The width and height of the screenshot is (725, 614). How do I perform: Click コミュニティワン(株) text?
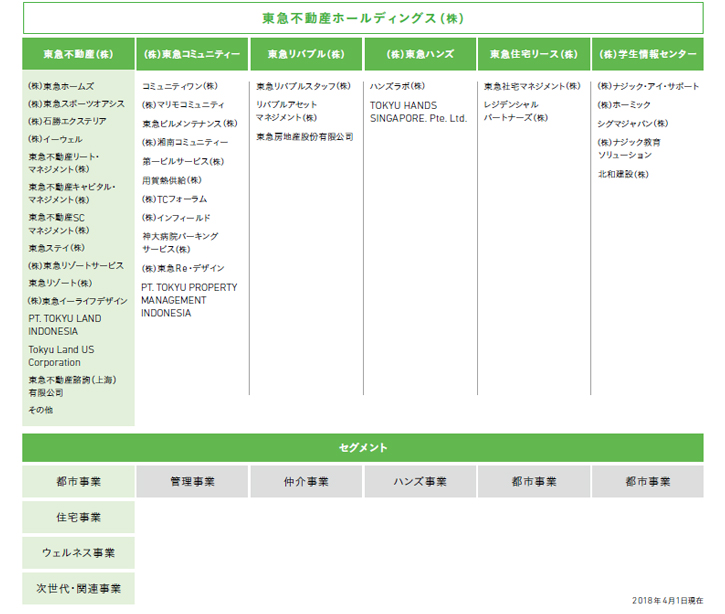coord(179,86)
